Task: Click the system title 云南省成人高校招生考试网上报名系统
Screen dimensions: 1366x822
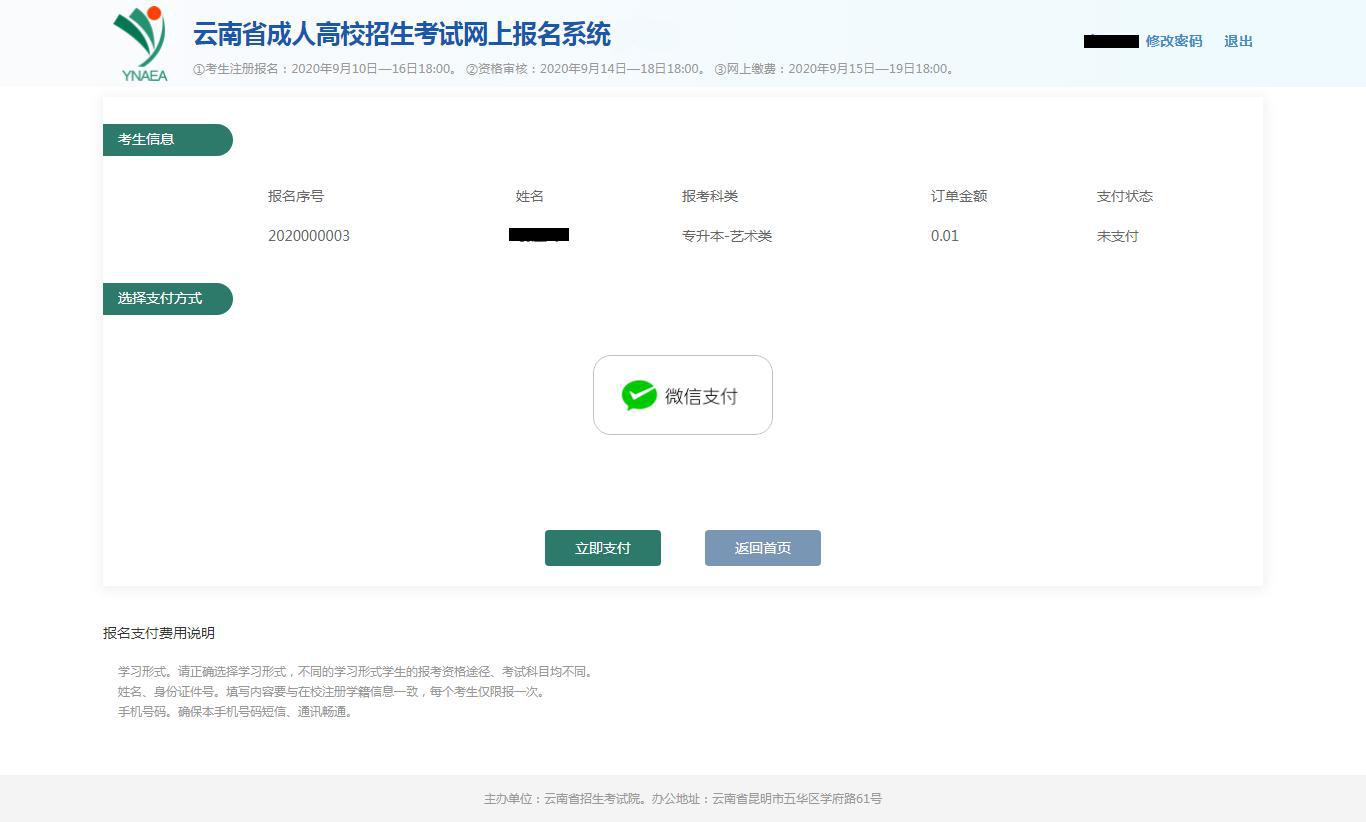Action: point(402,34)
